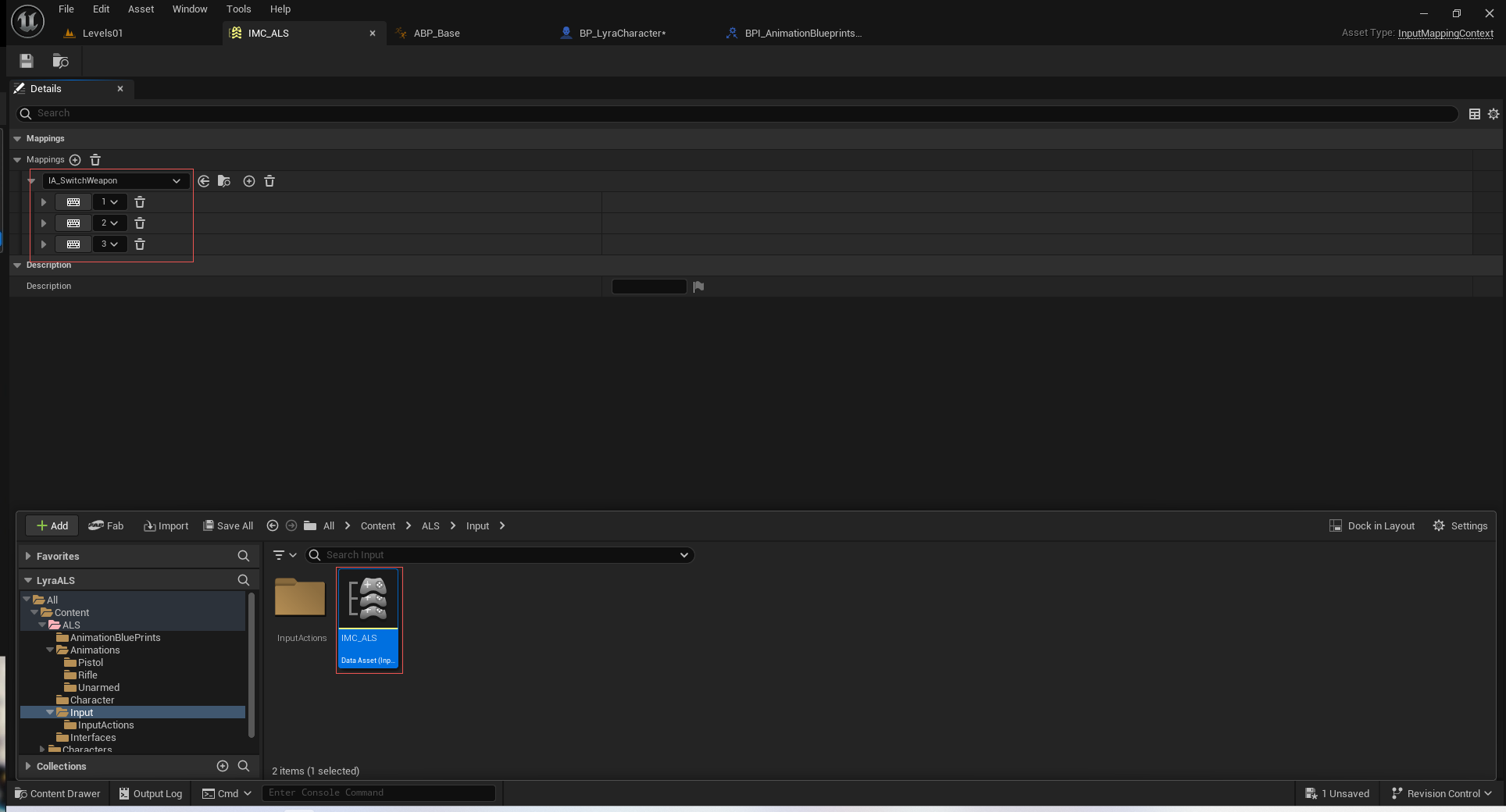Add a new collection with the plus icon
This screenshot has width=1506, height=812.
coord(223,766)
